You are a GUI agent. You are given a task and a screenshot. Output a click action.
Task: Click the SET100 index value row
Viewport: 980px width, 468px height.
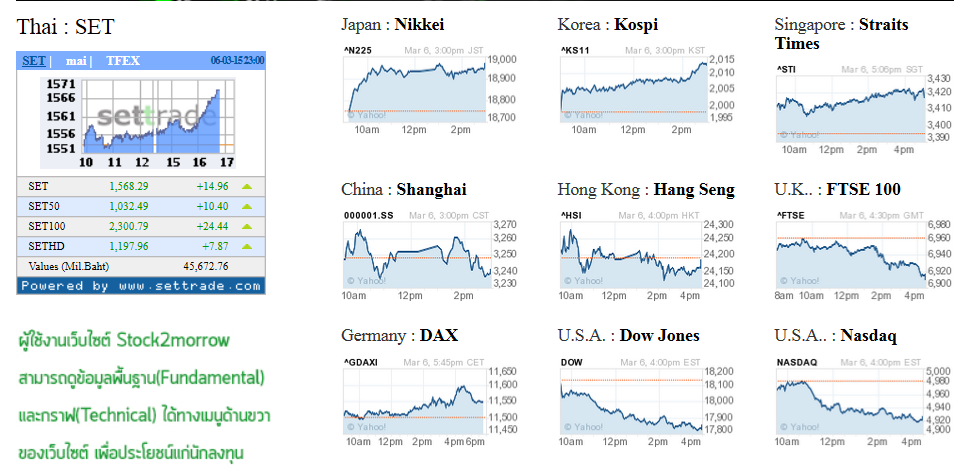coord(141,227)
